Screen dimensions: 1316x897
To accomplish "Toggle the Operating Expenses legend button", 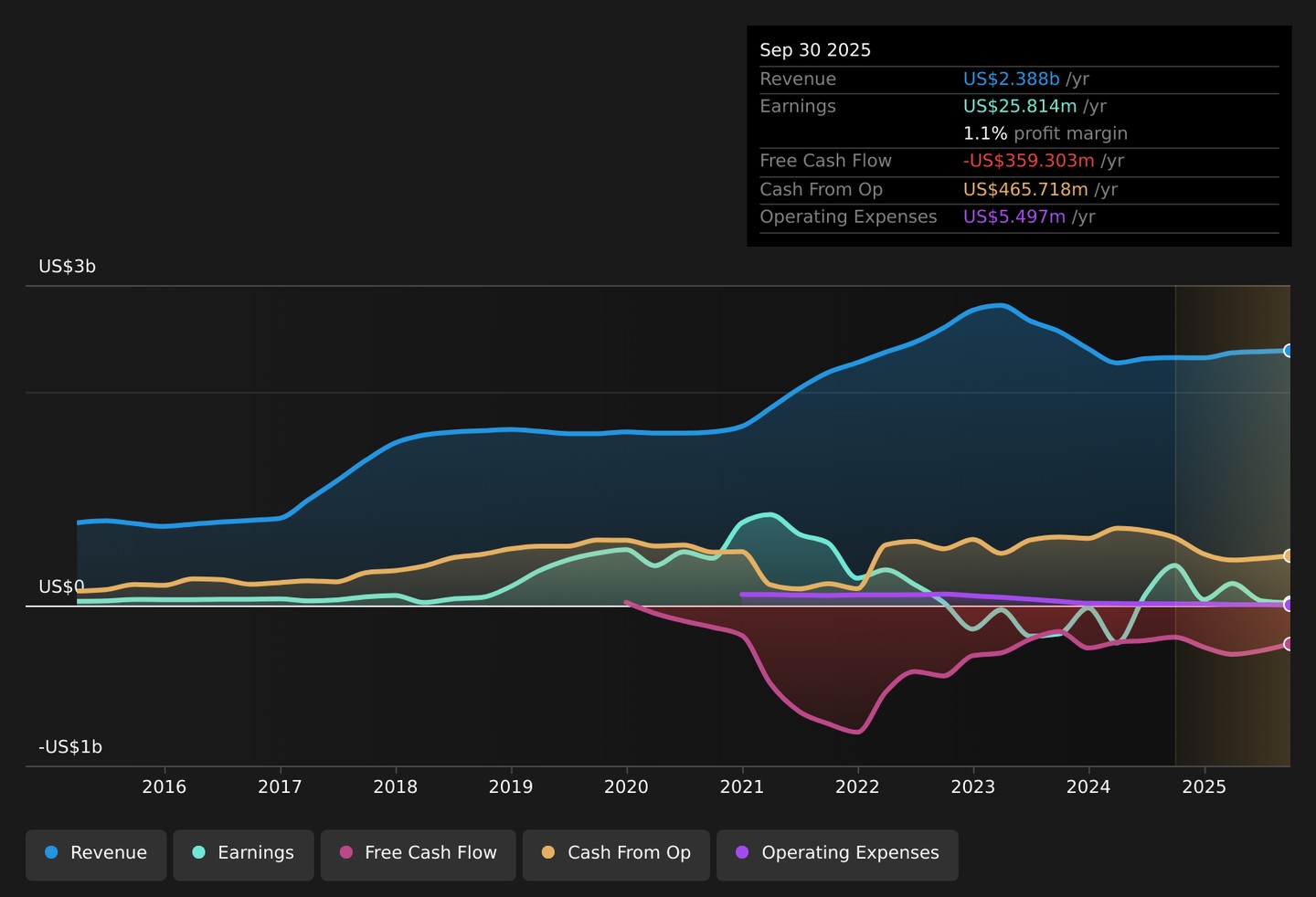I will pos(837,855).
